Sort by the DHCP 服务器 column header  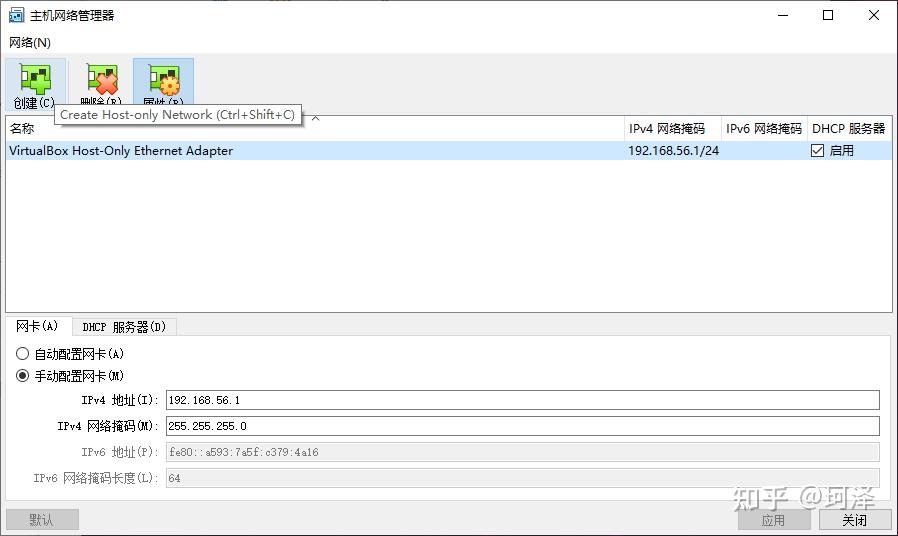848,129
